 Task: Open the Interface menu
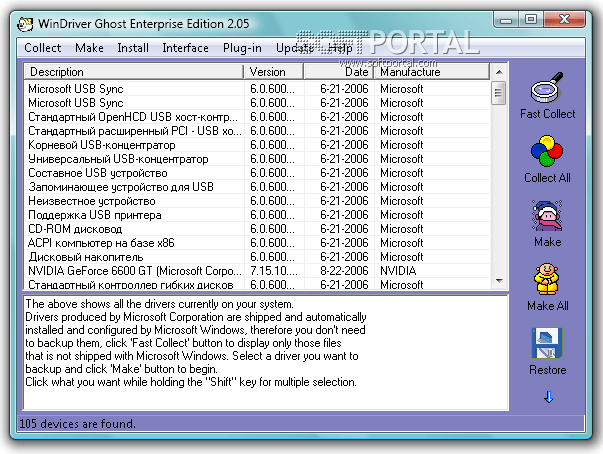tap(185, 48)
